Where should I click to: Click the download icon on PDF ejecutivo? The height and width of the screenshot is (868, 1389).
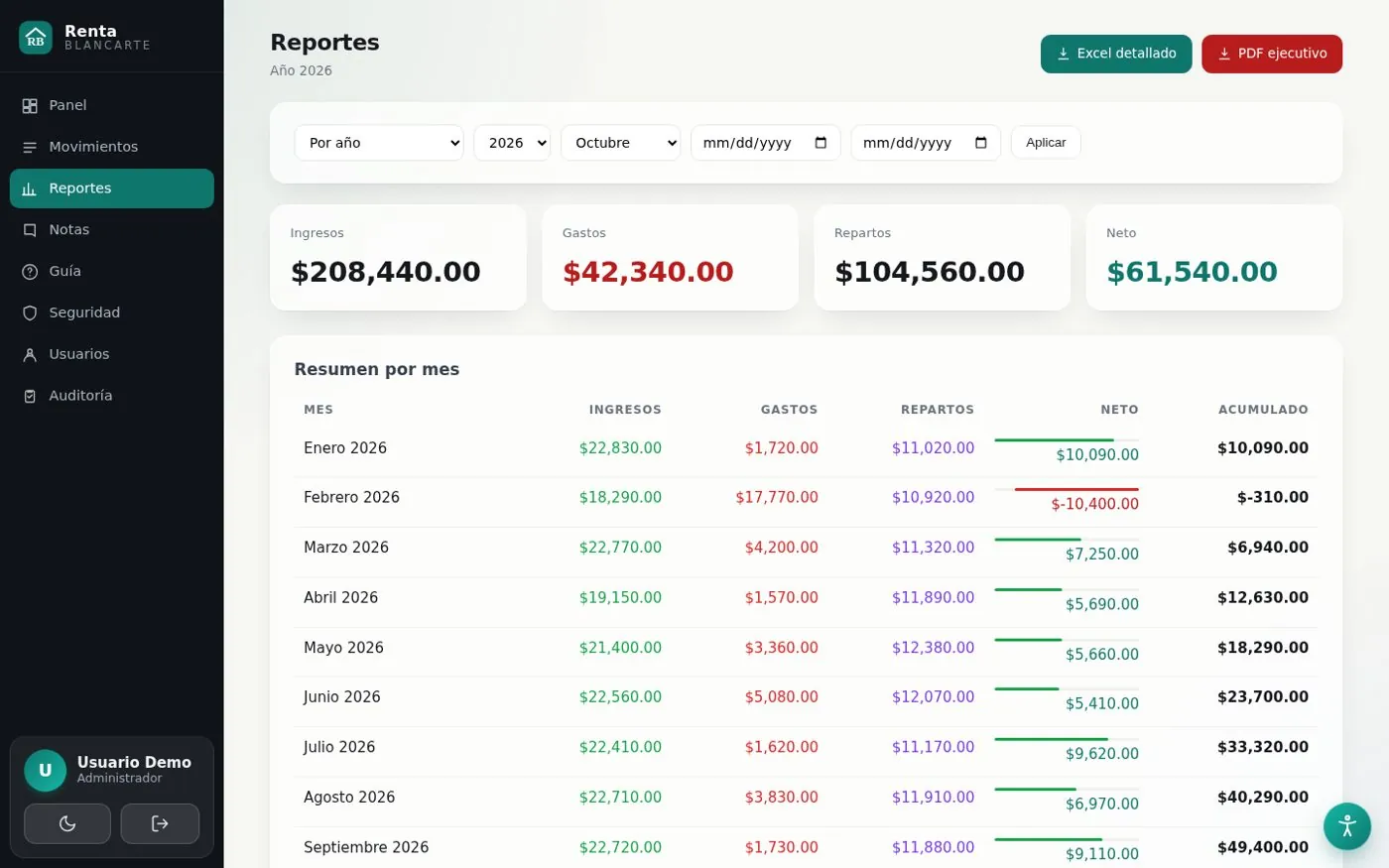(x=1224, y=54)
